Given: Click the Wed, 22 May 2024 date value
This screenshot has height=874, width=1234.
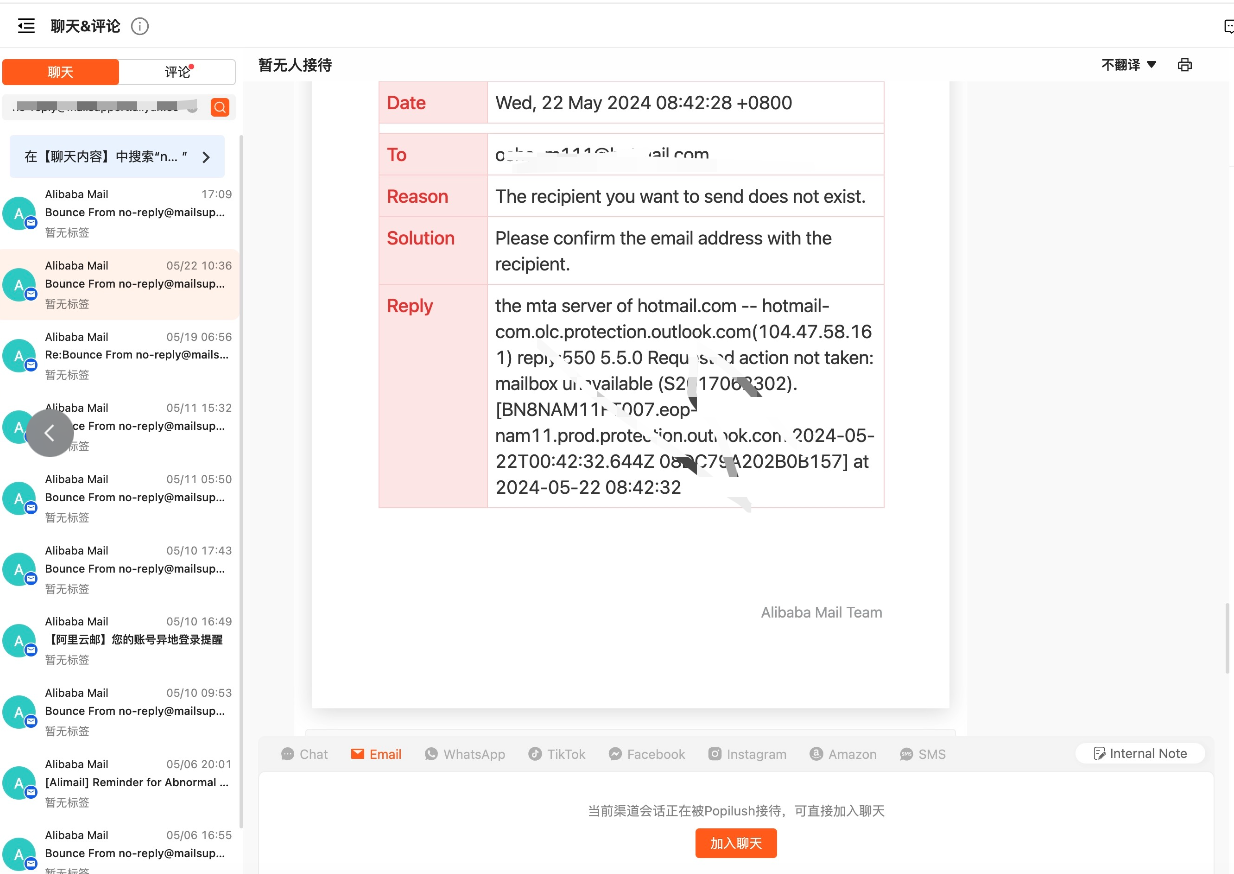Looking at the screenshot, I should pyautogui.click(x=644, y=103).
